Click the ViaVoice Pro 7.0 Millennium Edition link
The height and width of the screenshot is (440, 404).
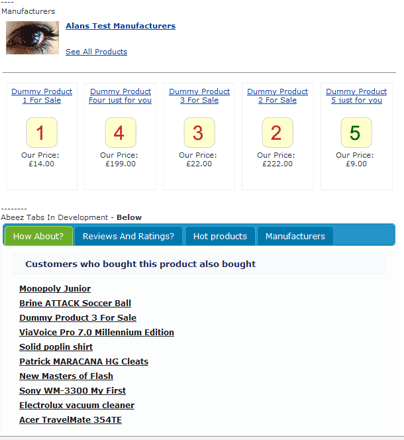coord(97,332)
